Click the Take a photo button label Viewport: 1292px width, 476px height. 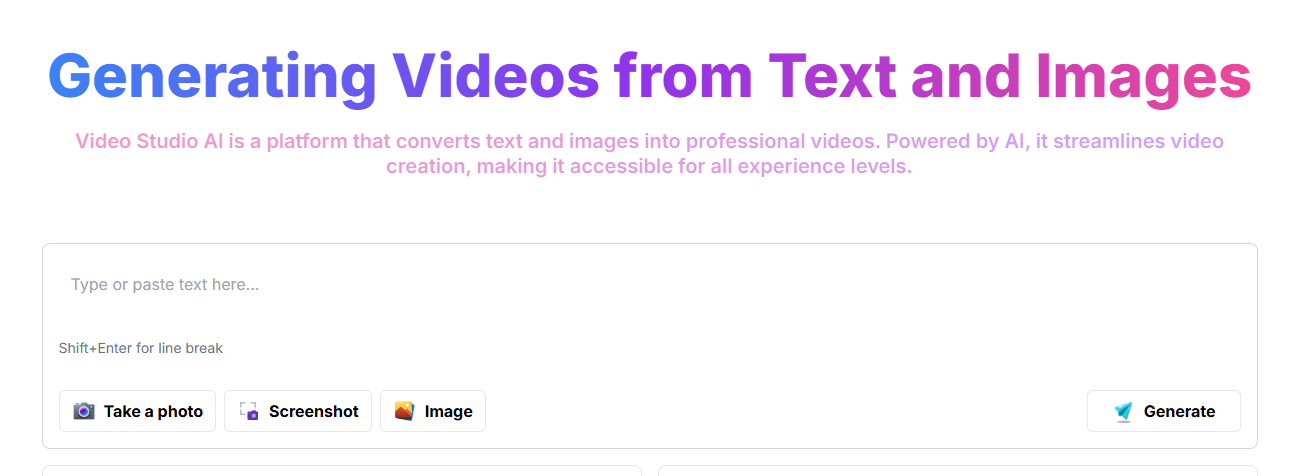[x=153, y=411]
